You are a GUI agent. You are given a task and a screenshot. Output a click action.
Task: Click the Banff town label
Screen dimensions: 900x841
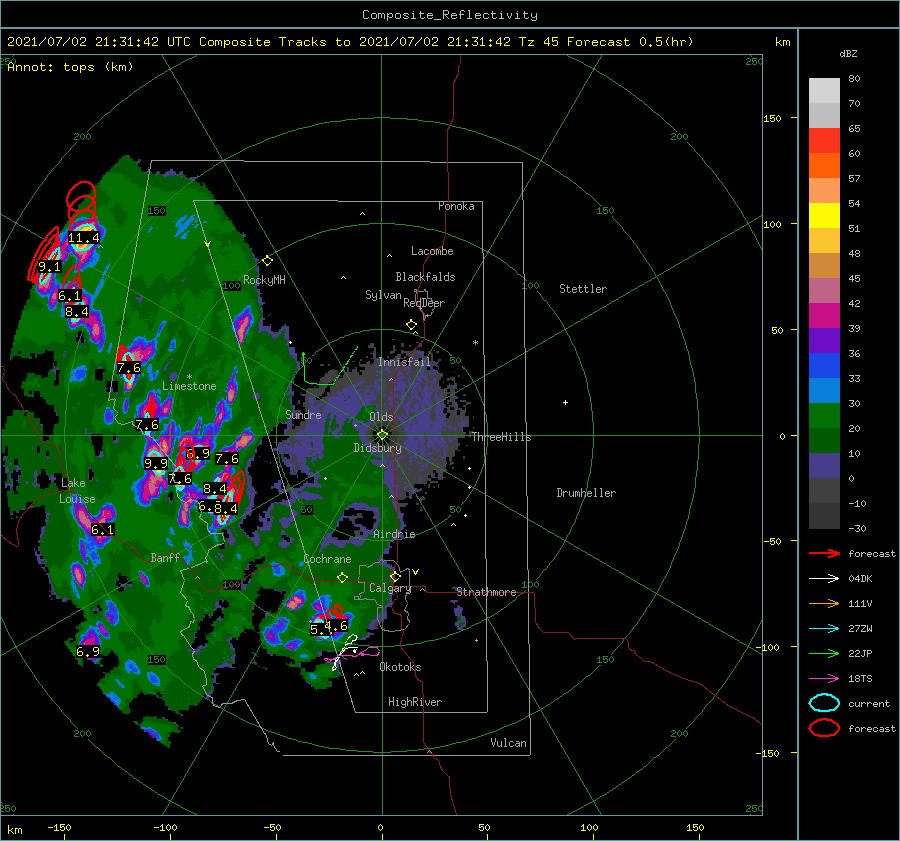165,558
